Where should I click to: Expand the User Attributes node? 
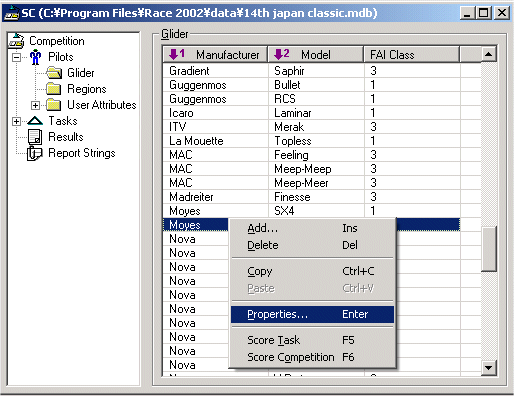pyautogui.click(x=35, y=105)
